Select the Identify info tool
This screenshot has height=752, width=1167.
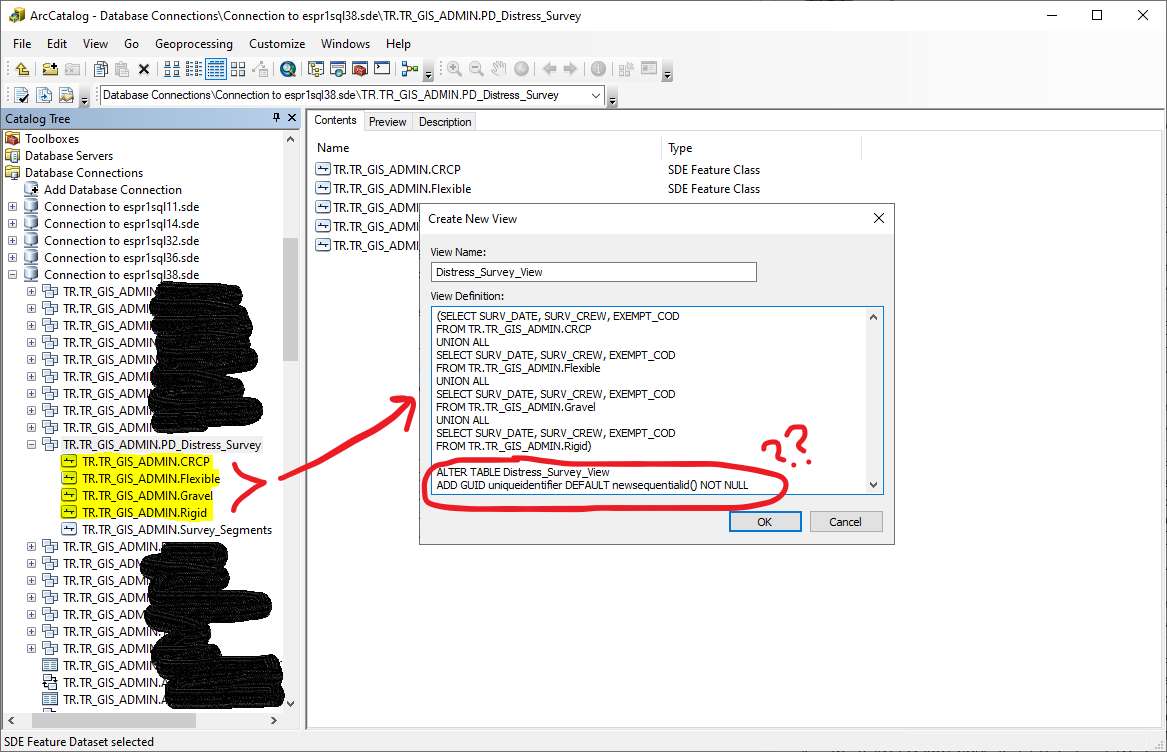point(598,69)
